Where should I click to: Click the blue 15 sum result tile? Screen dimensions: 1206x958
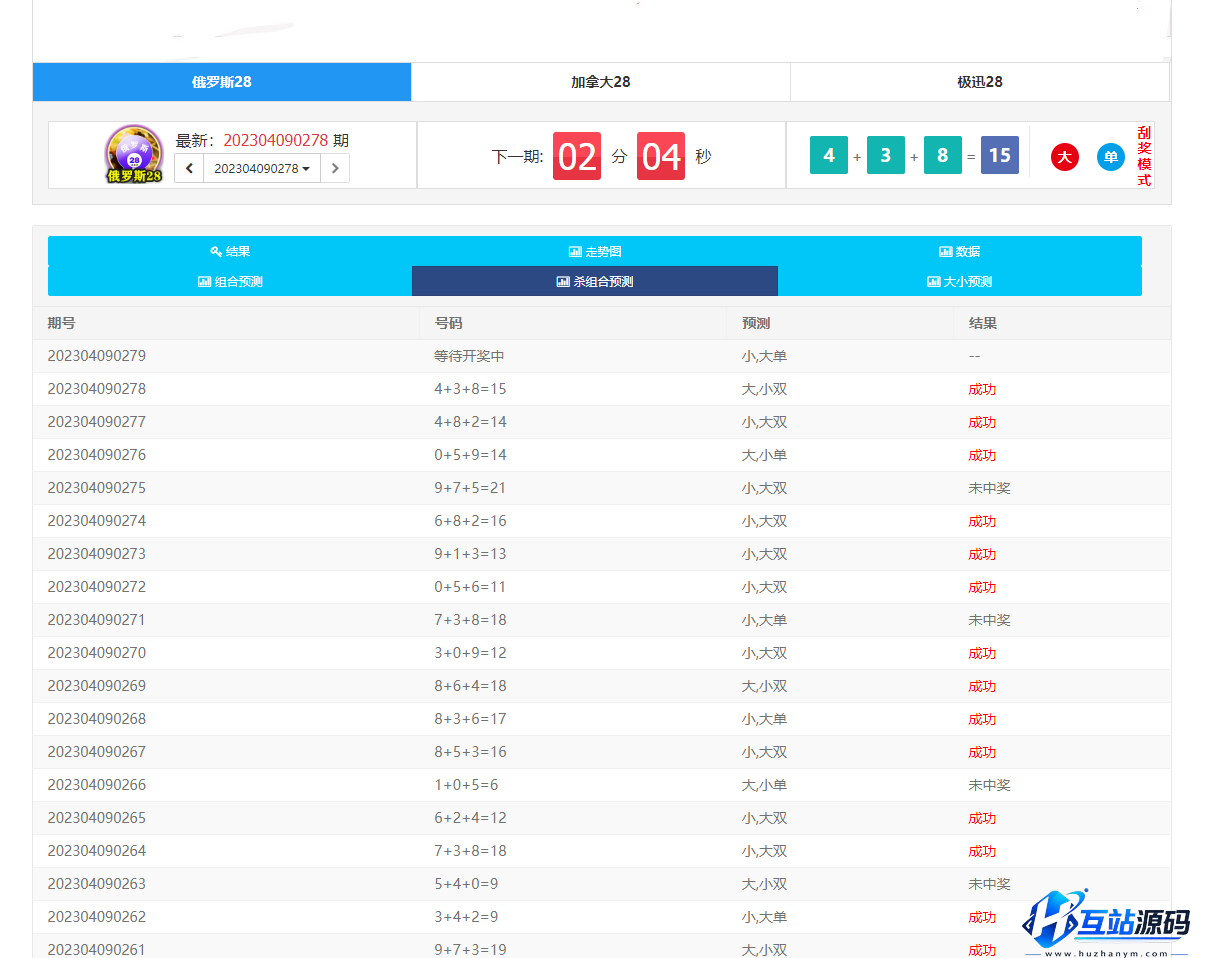(999, 156)
